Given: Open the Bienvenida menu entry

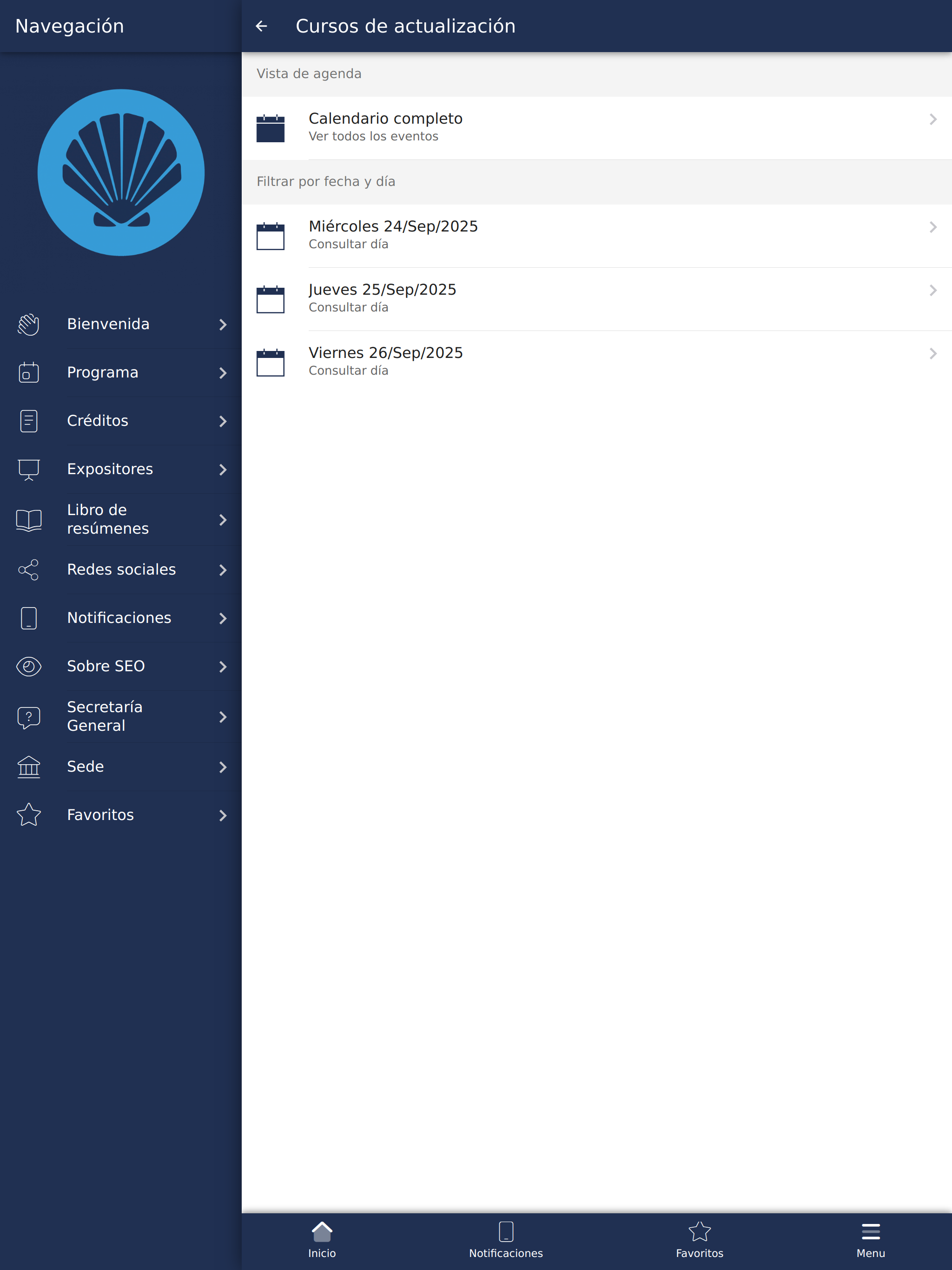Looking at the screenshot, I should 120,324.
